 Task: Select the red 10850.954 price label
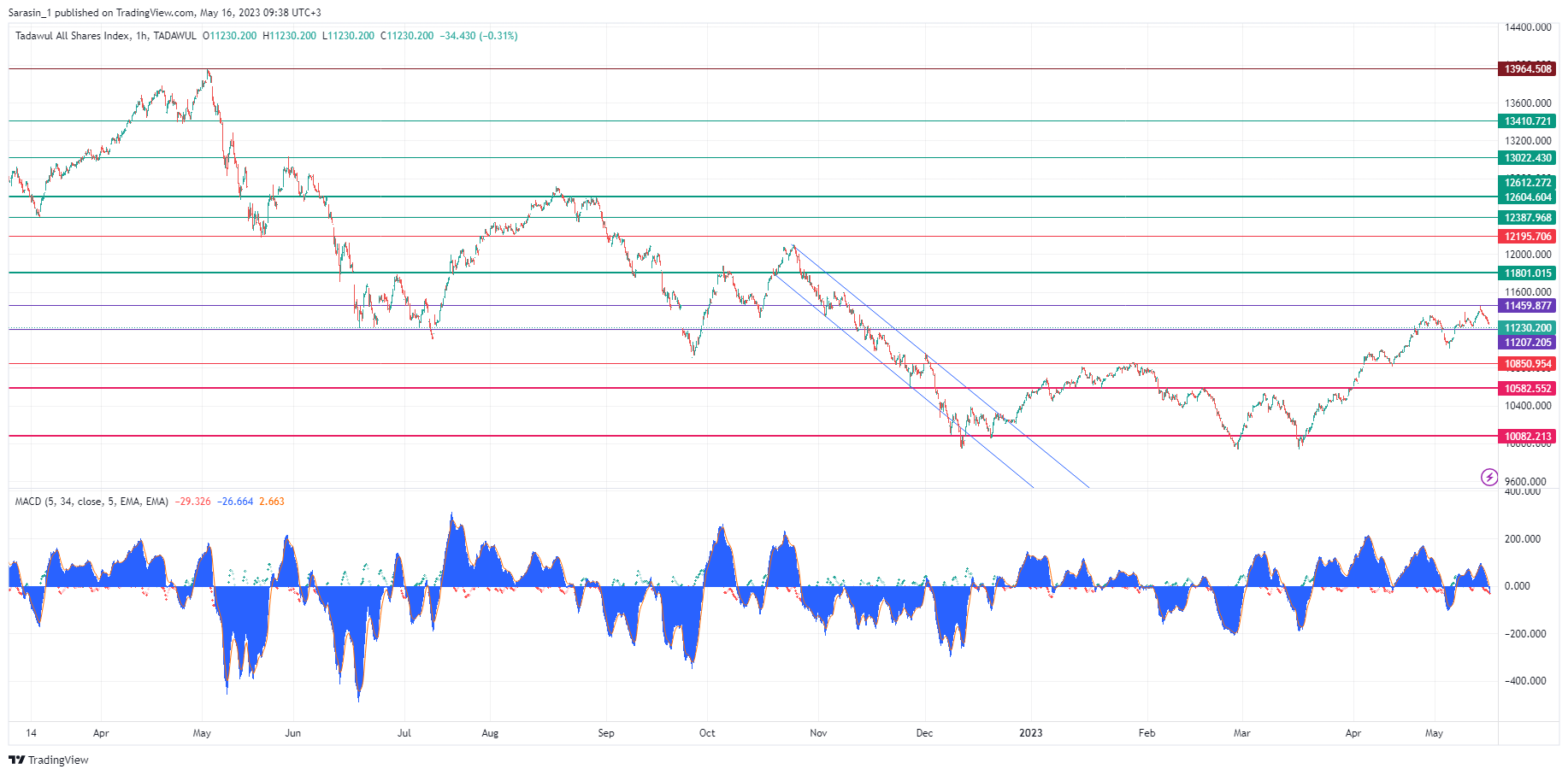pyautogui.click(x=1527, y=364)
